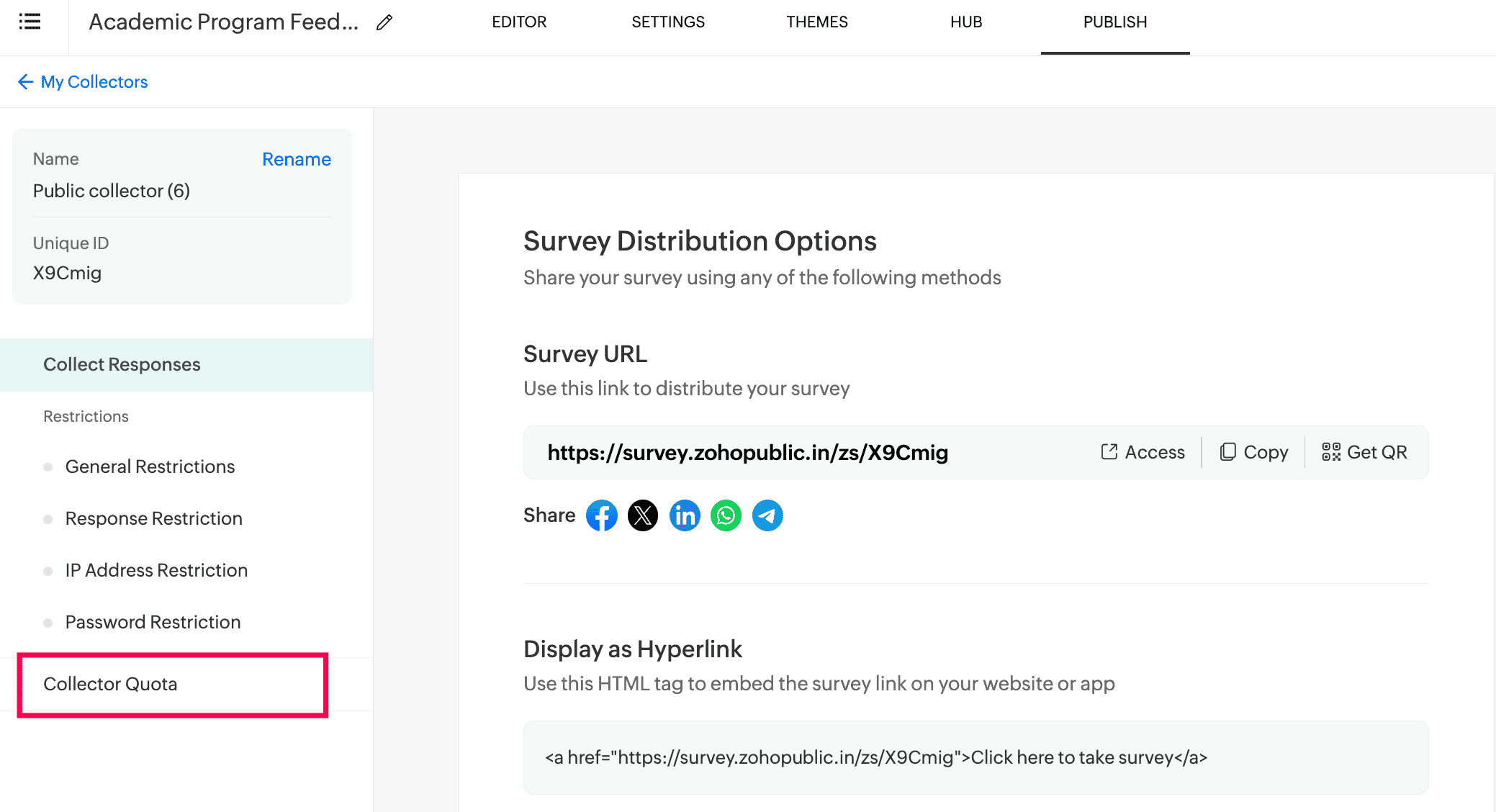Click the Survey URL heading
The width and height of the screenshot is (1496, 812).
coord(585,354)
